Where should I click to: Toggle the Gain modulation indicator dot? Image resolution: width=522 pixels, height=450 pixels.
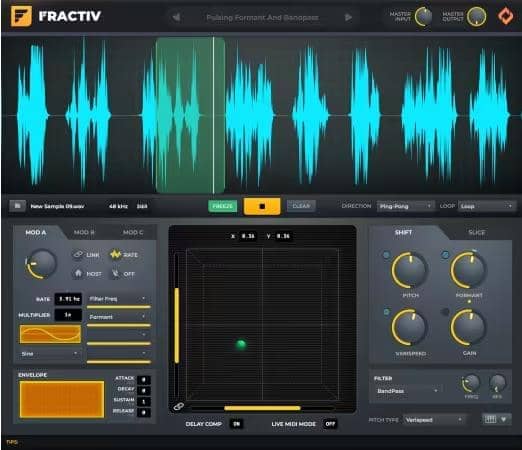tap(445, 312)
